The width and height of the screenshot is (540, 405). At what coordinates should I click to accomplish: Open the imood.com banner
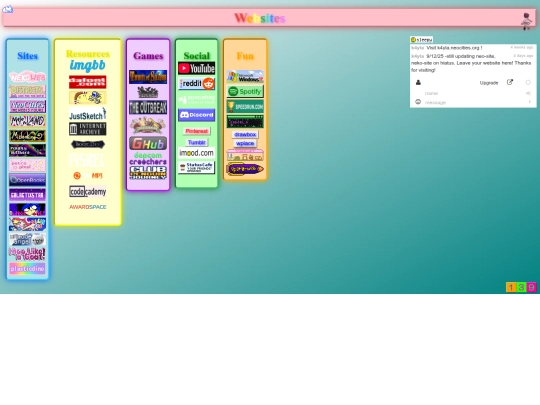196,153
